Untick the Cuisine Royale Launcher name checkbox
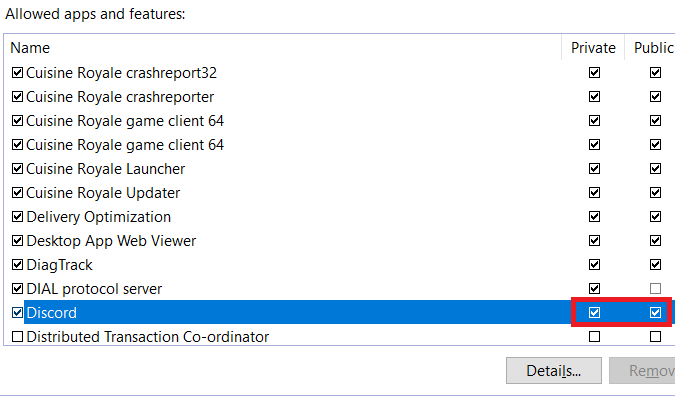Screen dimensions: 675x403 pyautogui.click(x=17, y=169)
